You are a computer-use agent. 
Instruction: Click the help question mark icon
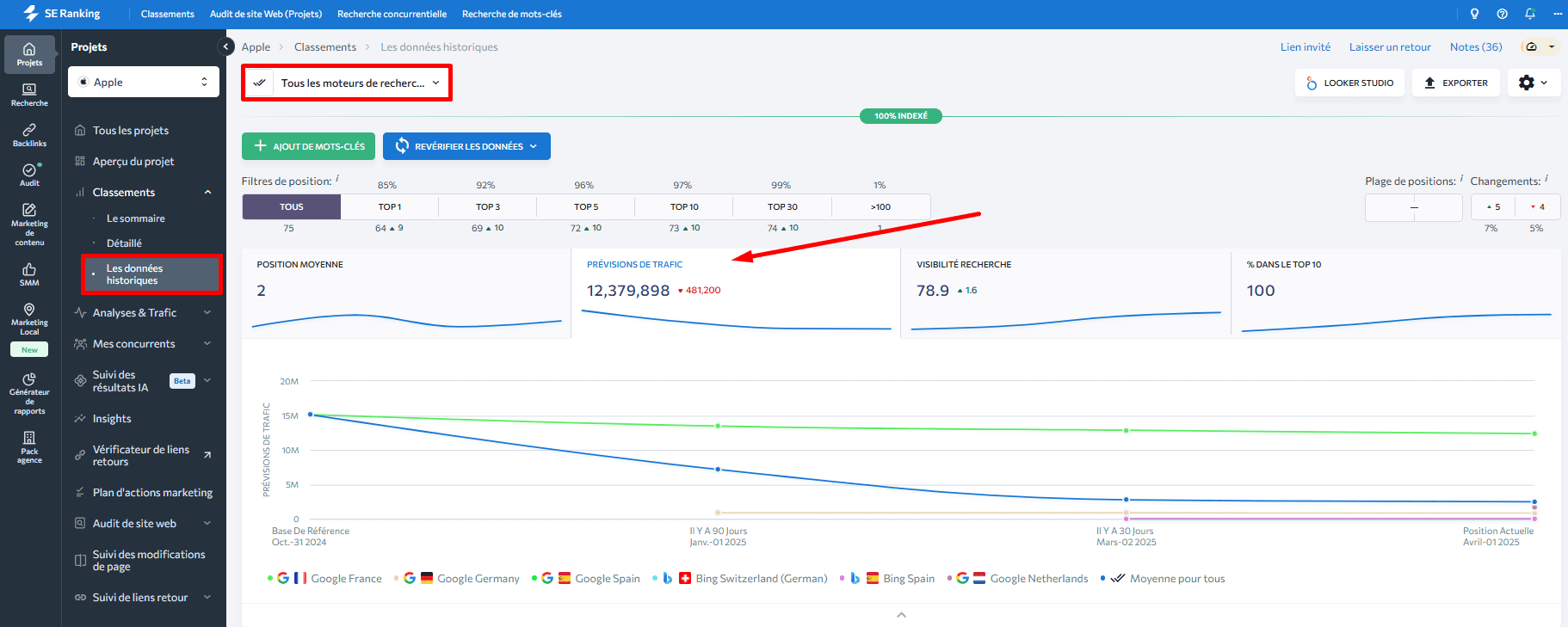coord(1502,14)
